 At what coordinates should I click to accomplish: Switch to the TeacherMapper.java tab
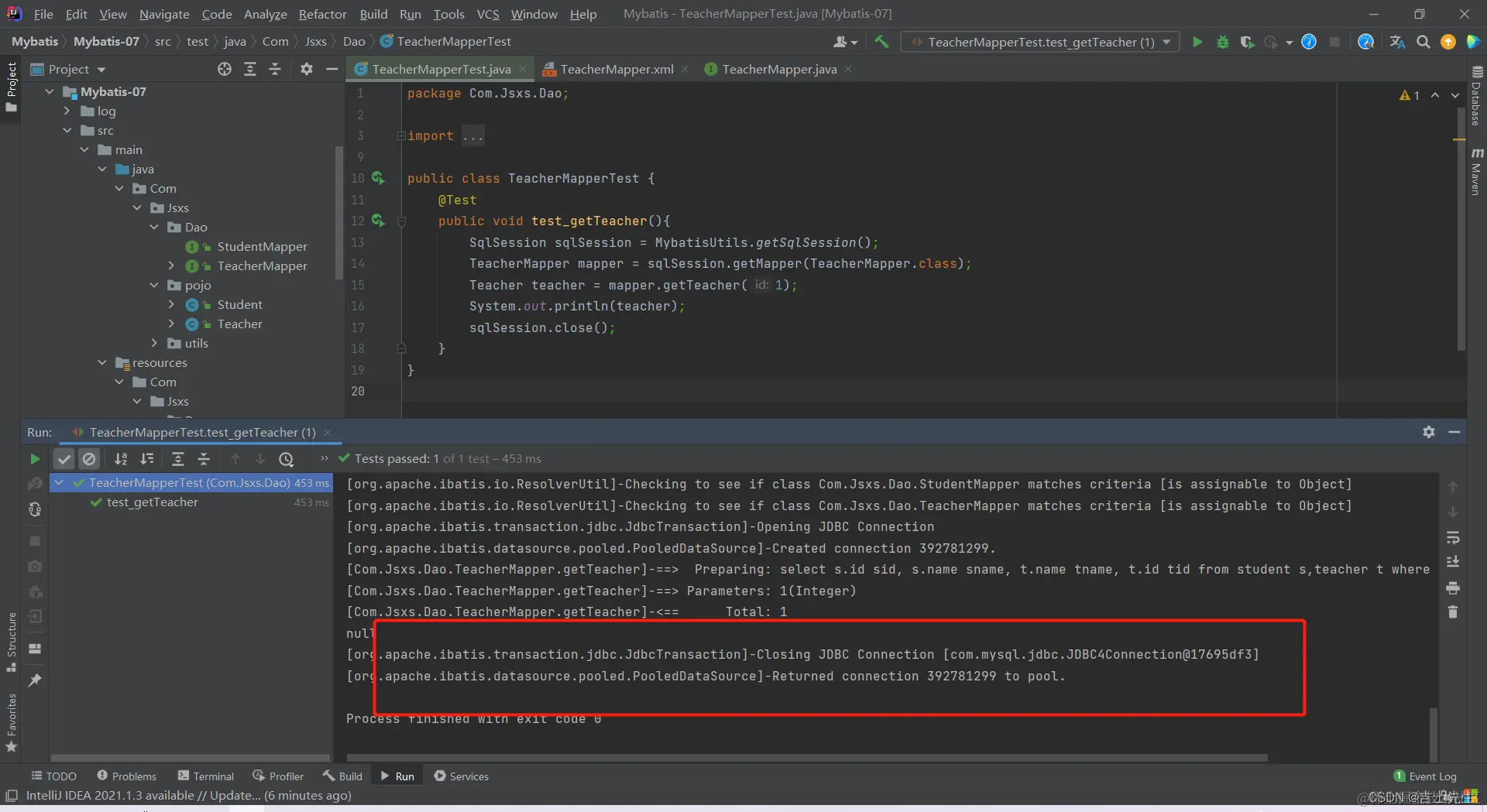point(779,69)
